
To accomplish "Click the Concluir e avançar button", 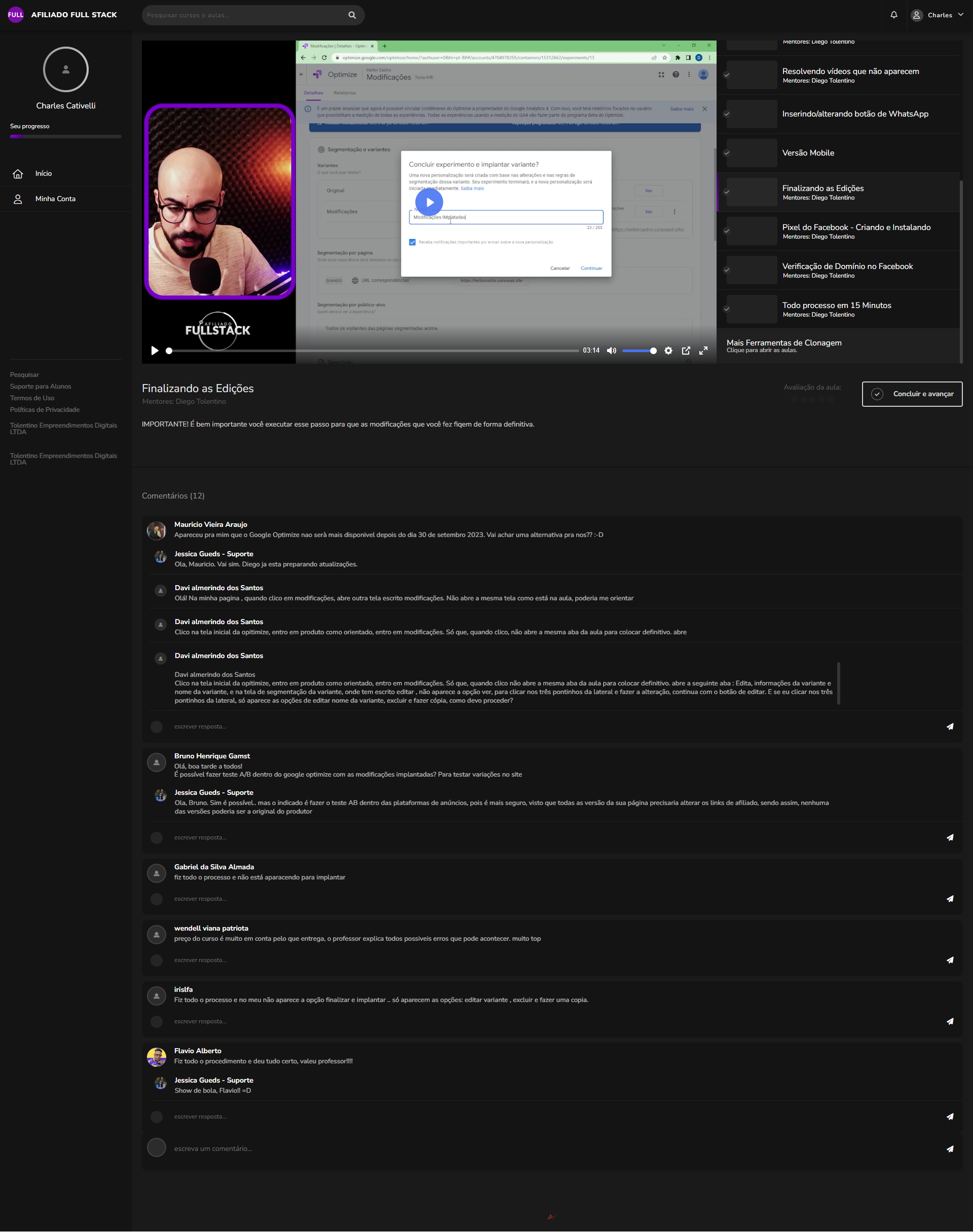I will tap(912, 394).
